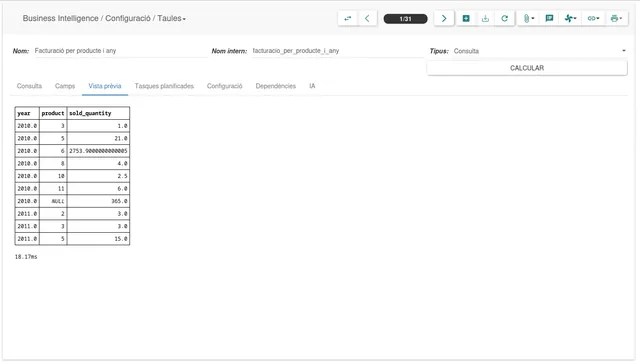
Task: Click the Nom intern input field
Action: [337, 51]
